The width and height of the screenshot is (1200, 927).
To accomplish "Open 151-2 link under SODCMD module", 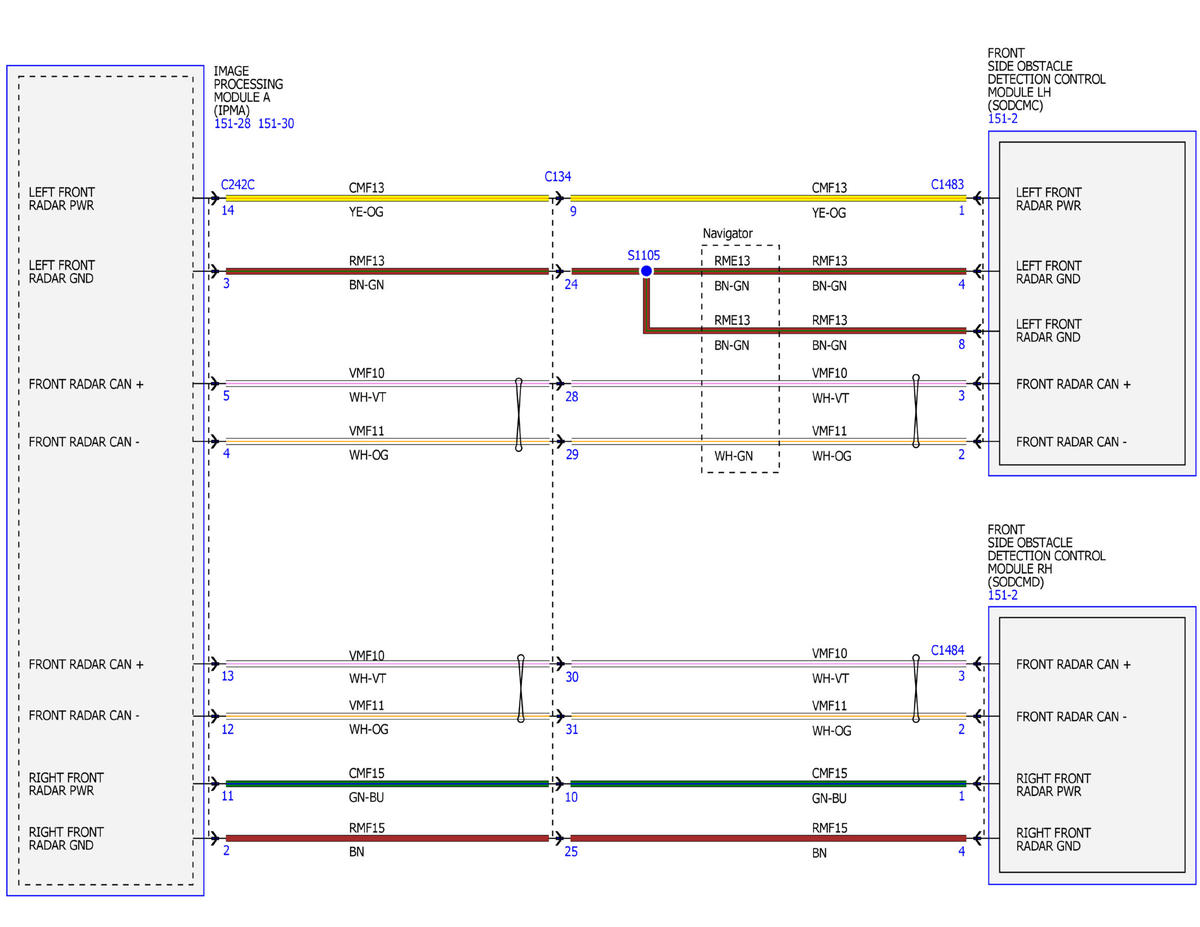I will (1003, 595).
